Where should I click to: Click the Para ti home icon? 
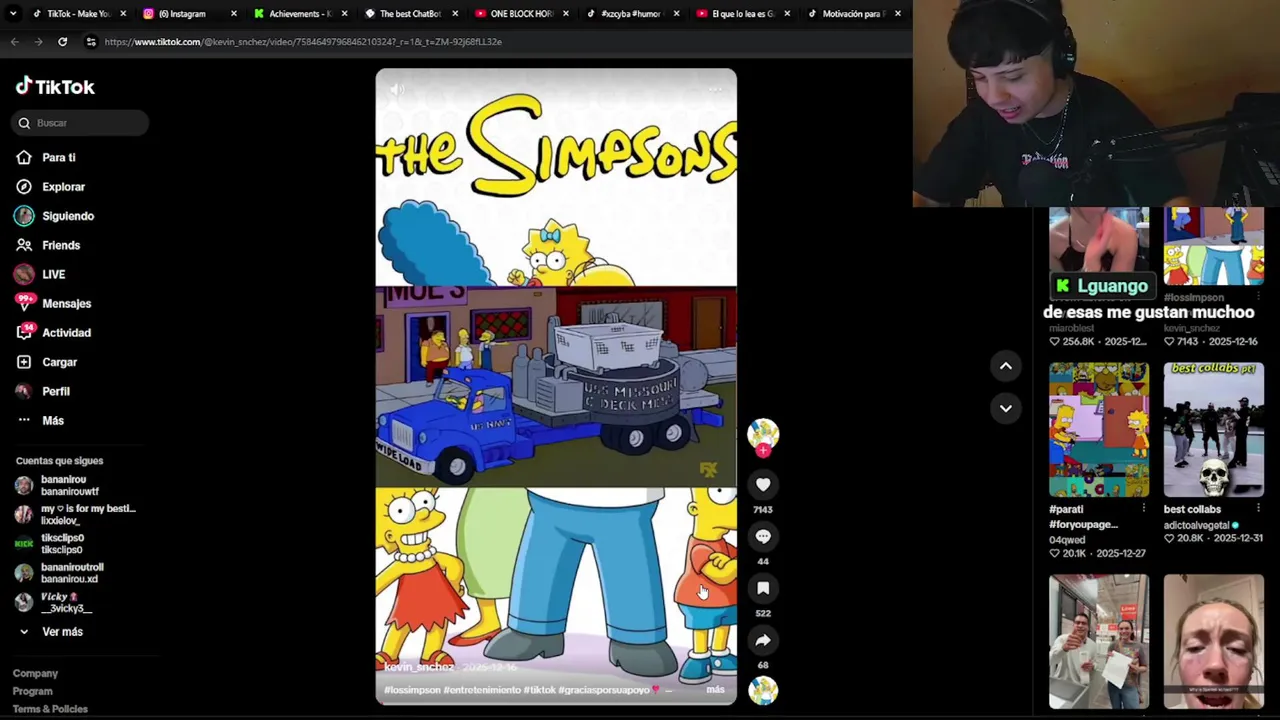[x=24, y=158]
